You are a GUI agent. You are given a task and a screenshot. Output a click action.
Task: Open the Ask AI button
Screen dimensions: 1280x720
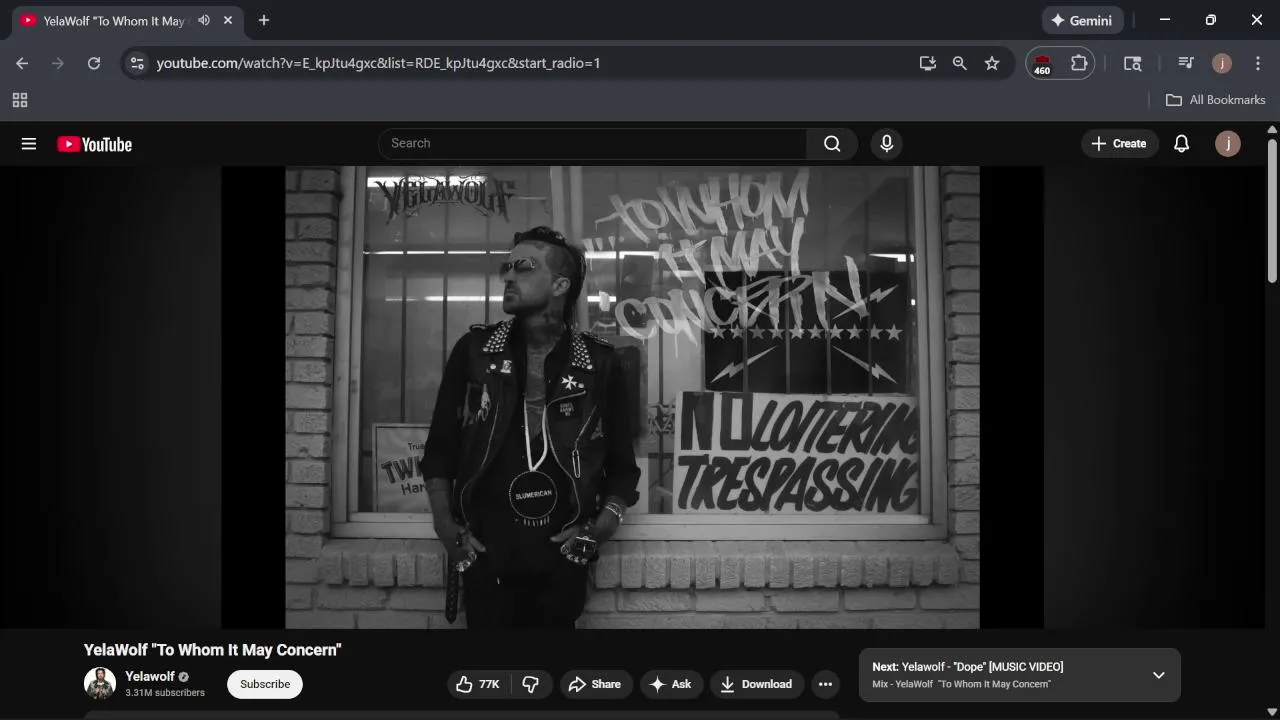point(670,684)
